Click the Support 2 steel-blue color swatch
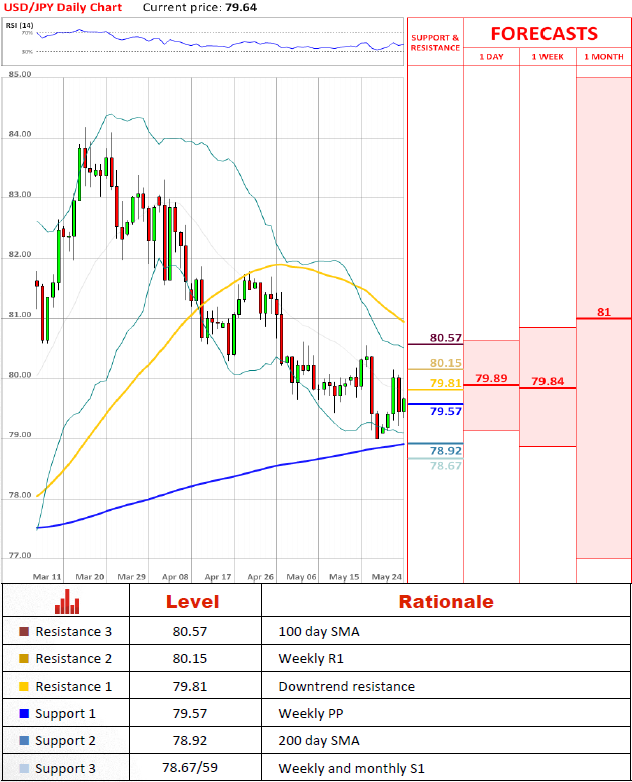 [x=24, y=741]
